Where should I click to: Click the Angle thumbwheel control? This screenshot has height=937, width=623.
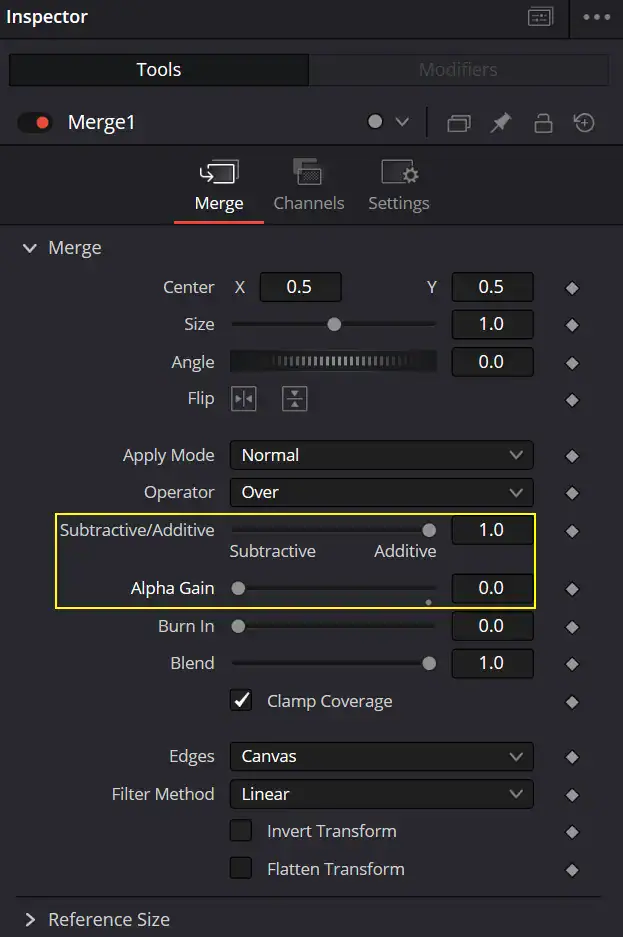333,362
